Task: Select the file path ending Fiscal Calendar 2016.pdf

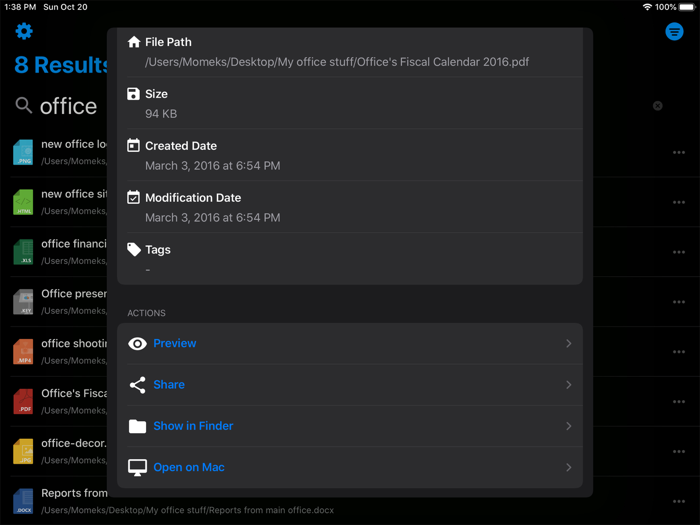Action: point(337,62)
